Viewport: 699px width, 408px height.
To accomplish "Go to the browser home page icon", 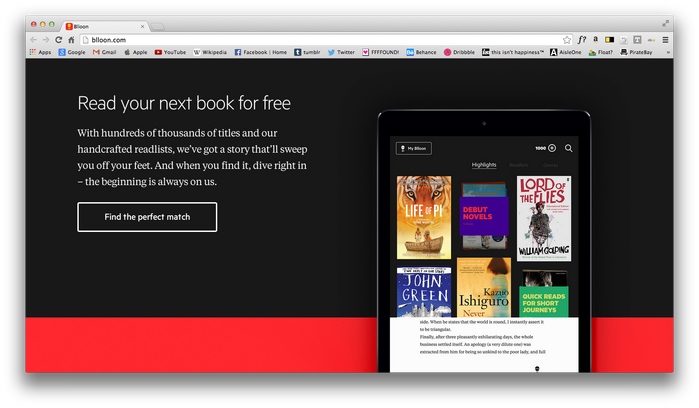I will coord(71,40).
